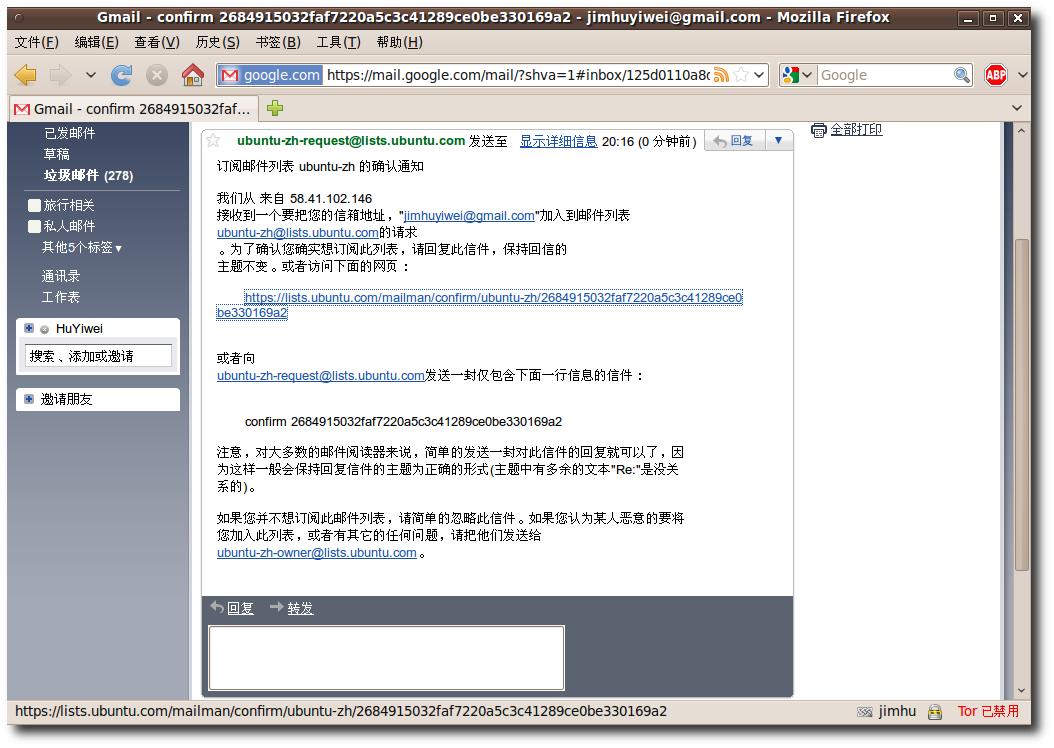Click the jimhu status bar icon
Image resolution: width=1054 pixels, height=748 pixels.
pos(864,712)
